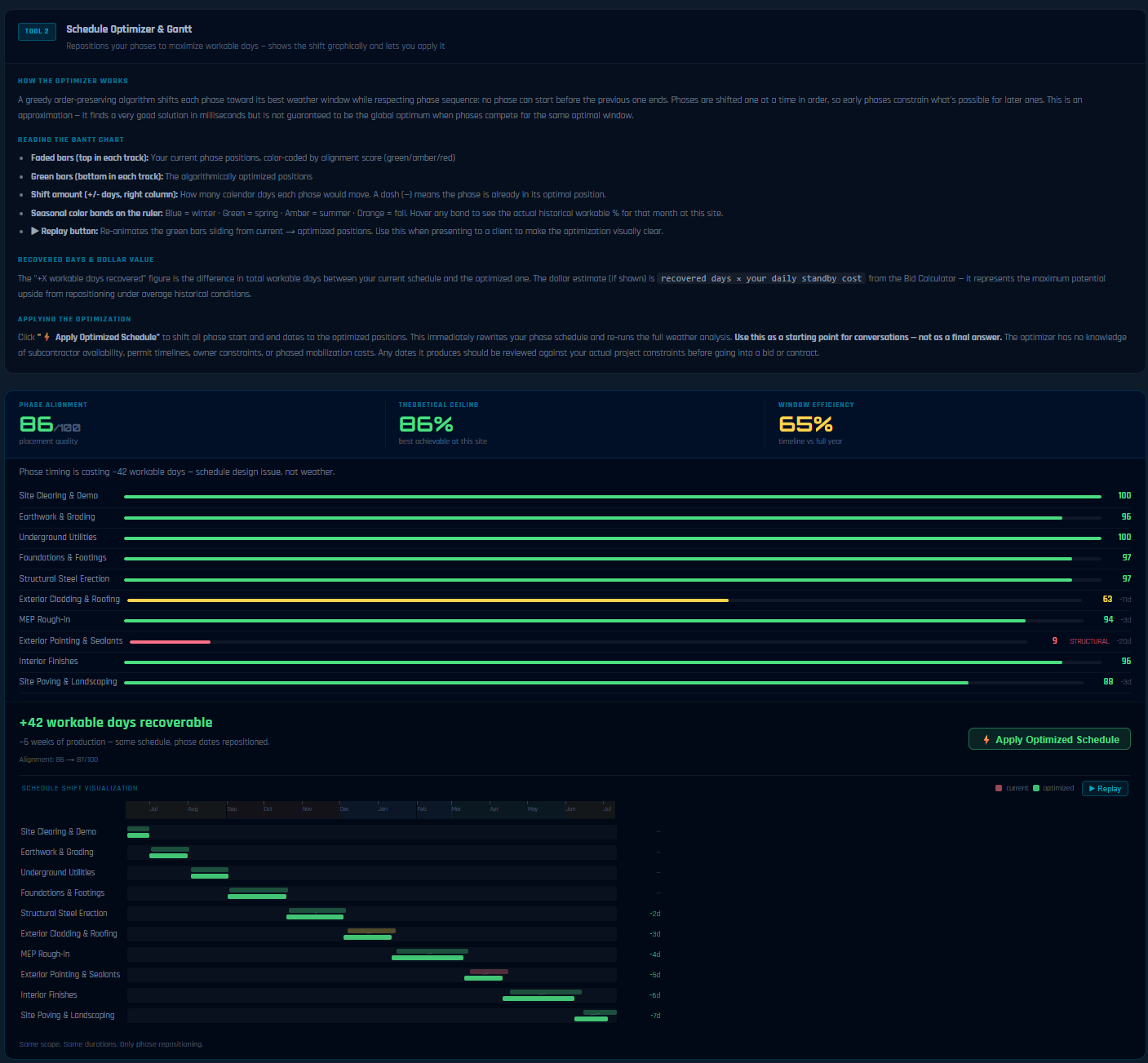Click the Site Paving & Landscaping optimized Gantt bar
This screenshot has height=1063, width=1148.
(592, 1019)
